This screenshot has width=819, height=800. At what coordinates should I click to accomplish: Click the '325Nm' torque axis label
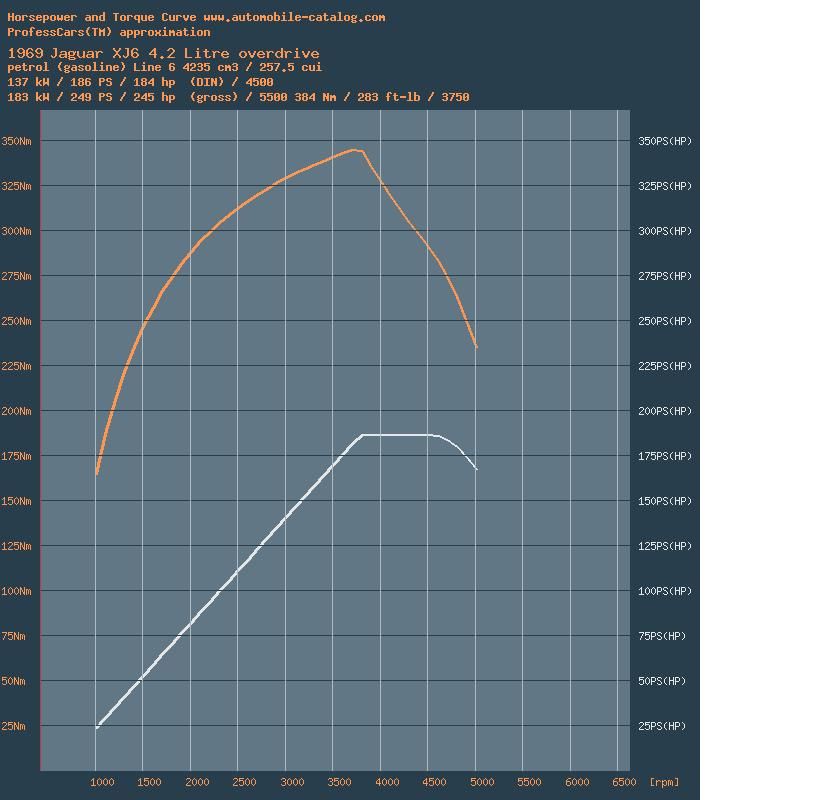[16, 186]
